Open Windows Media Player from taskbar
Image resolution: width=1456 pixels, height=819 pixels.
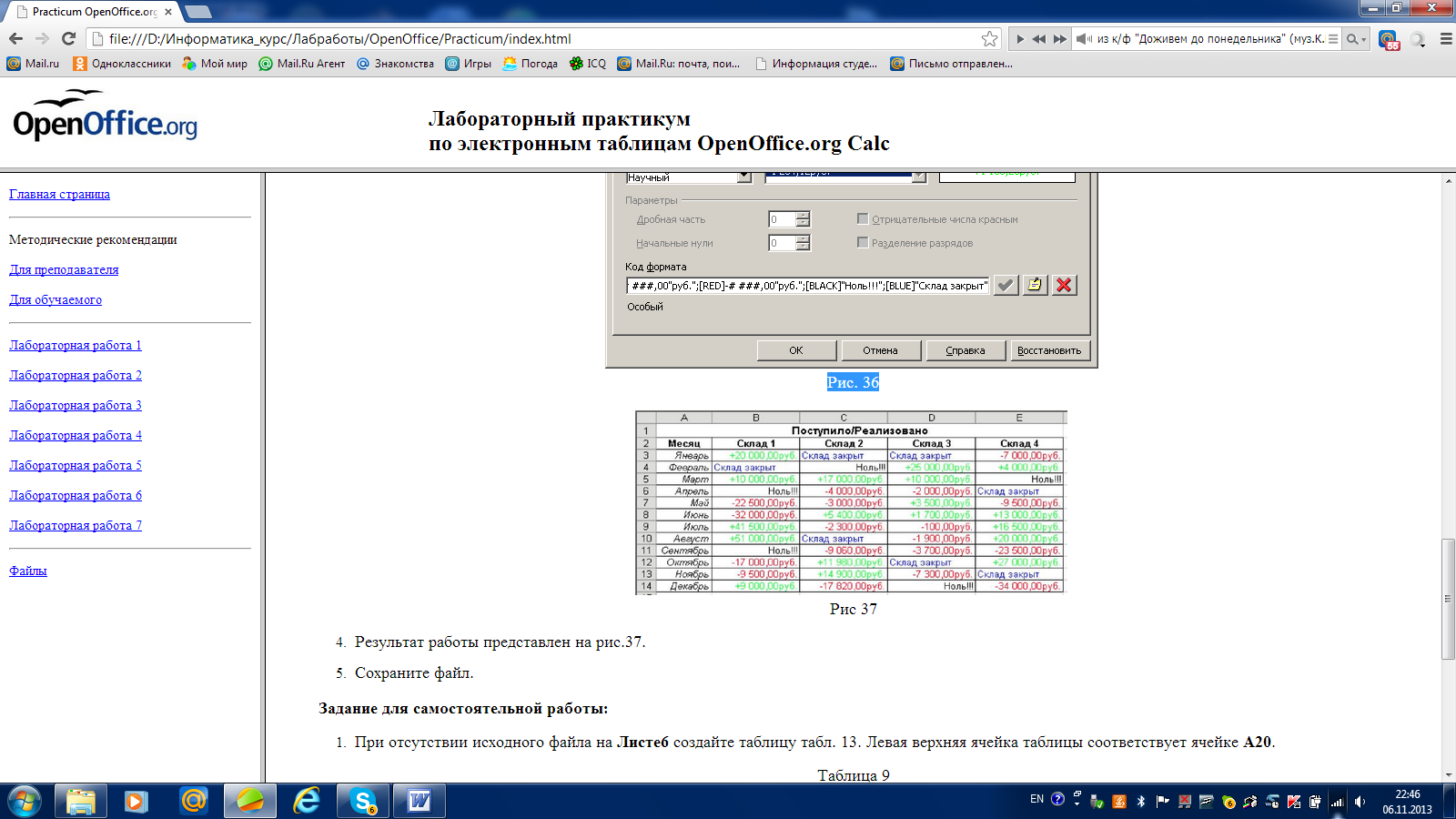[x=136, y=801]
